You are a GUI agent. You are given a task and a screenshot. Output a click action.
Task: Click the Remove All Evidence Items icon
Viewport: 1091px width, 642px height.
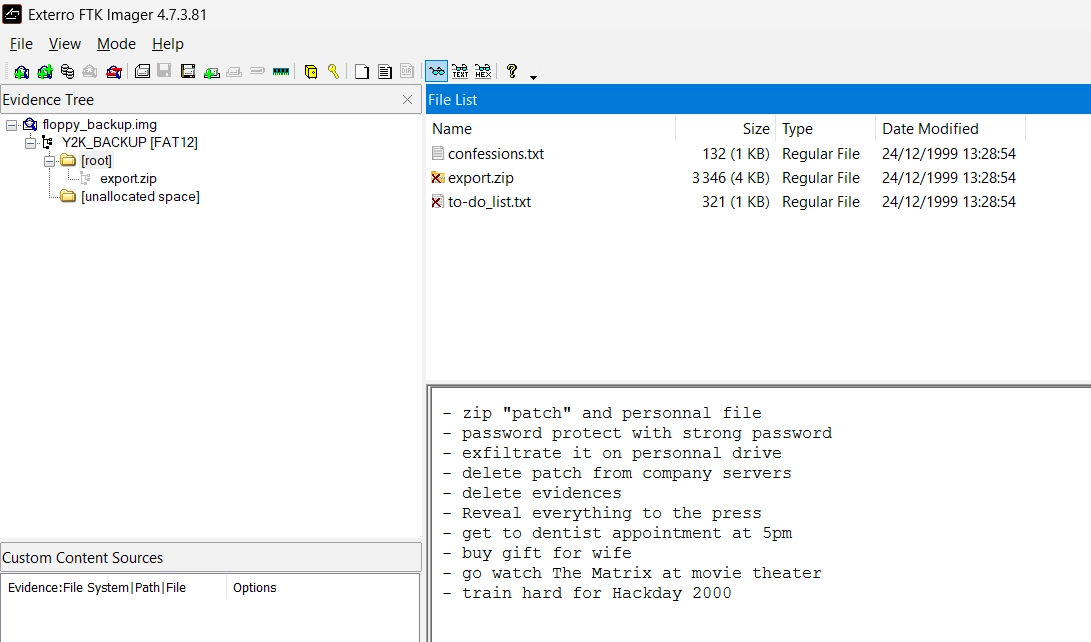click(x=114, y=72)
